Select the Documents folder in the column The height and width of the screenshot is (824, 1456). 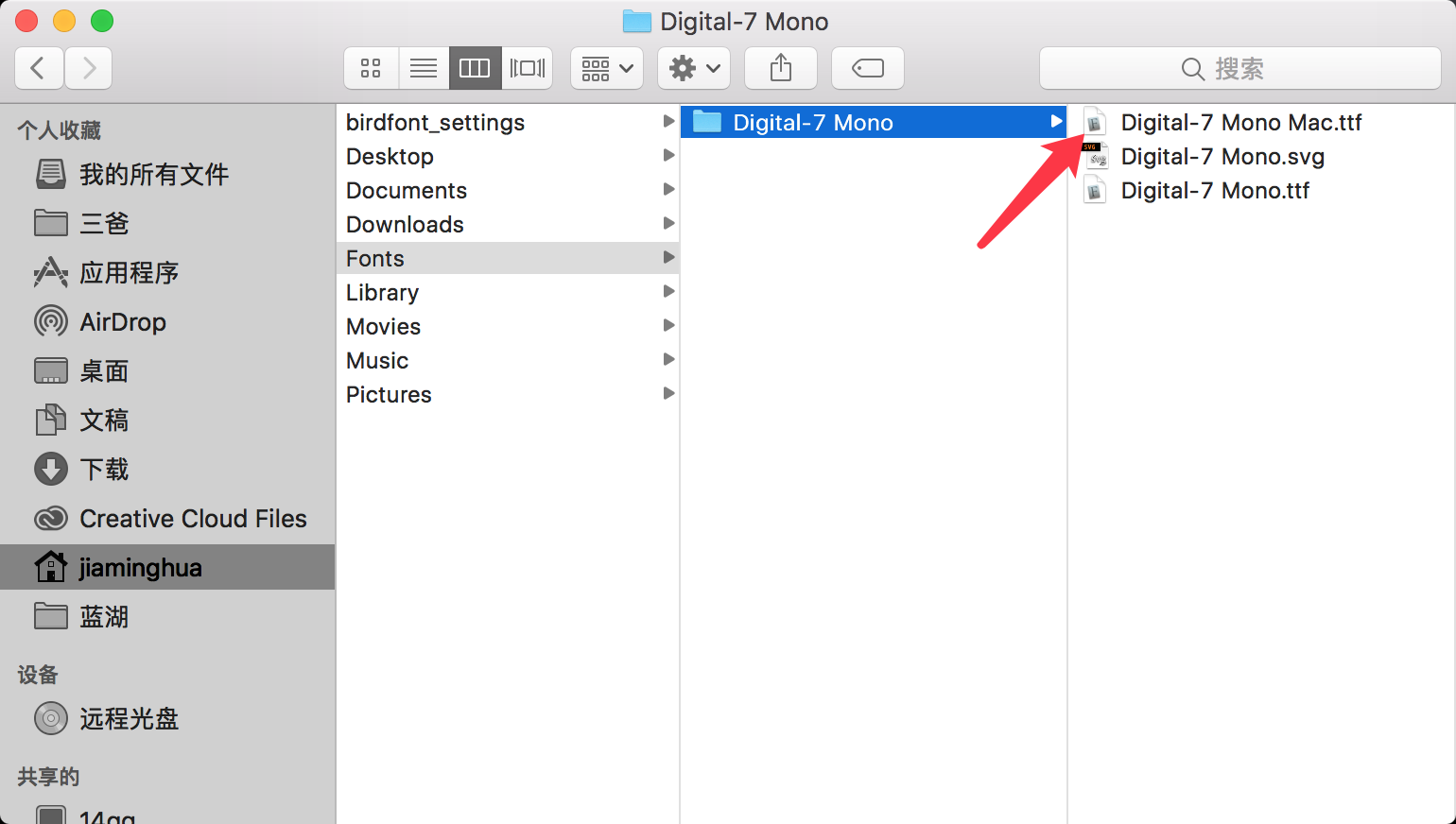pyautogui.click(x=508, y=190)
